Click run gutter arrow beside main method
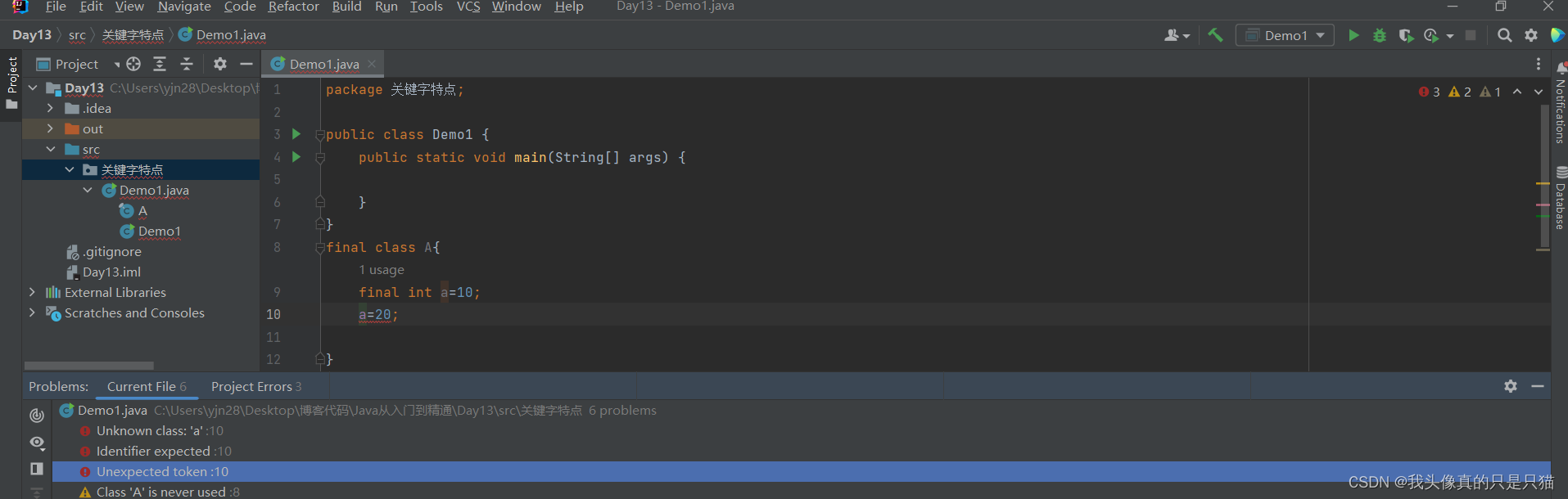1568x499 pixels. coord(296,157)
